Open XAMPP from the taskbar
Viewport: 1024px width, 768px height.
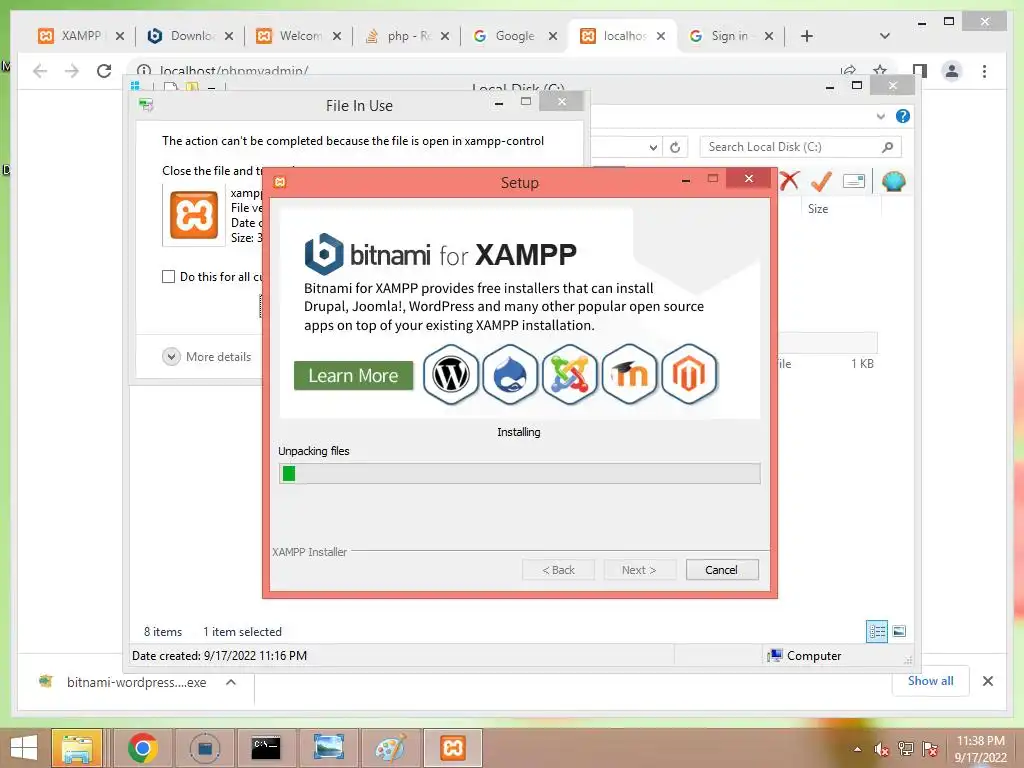[453, 748]
